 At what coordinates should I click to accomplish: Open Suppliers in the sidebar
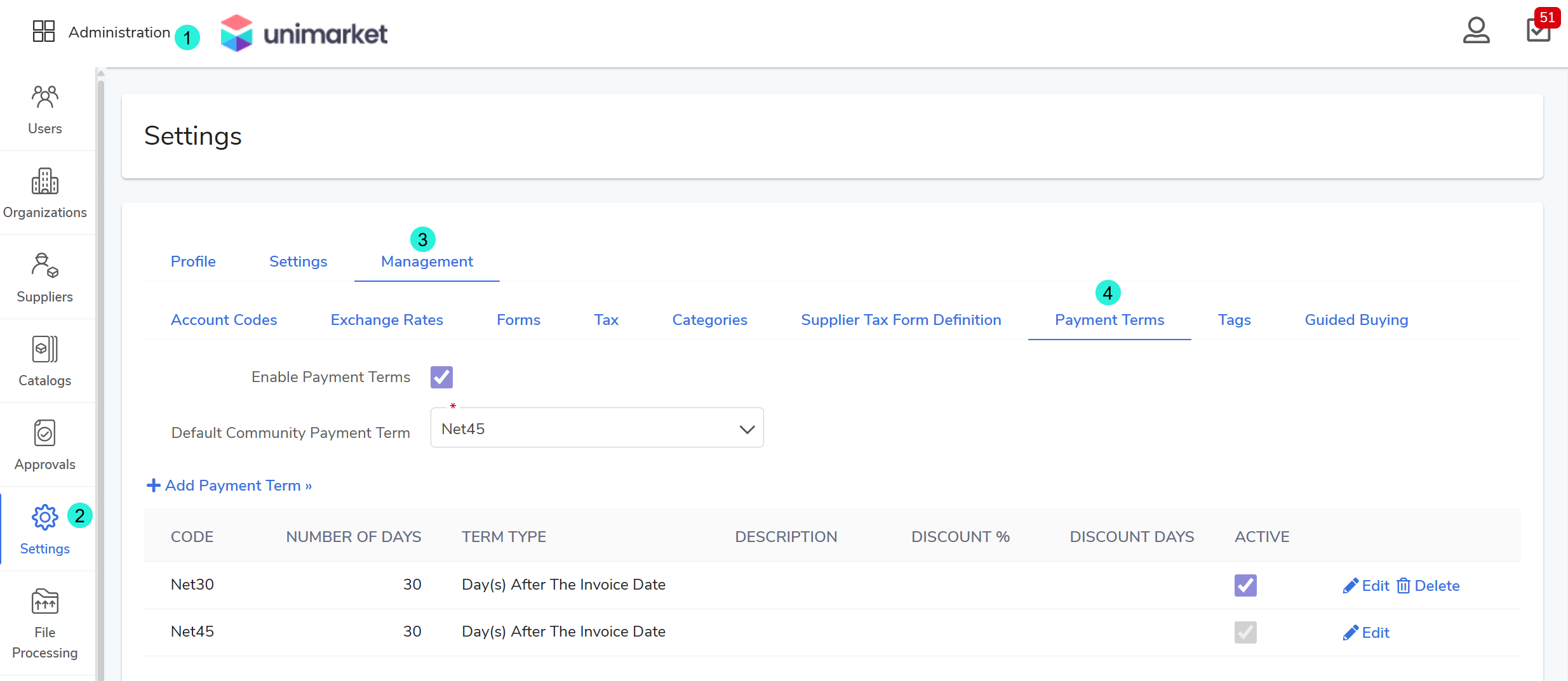45,277
